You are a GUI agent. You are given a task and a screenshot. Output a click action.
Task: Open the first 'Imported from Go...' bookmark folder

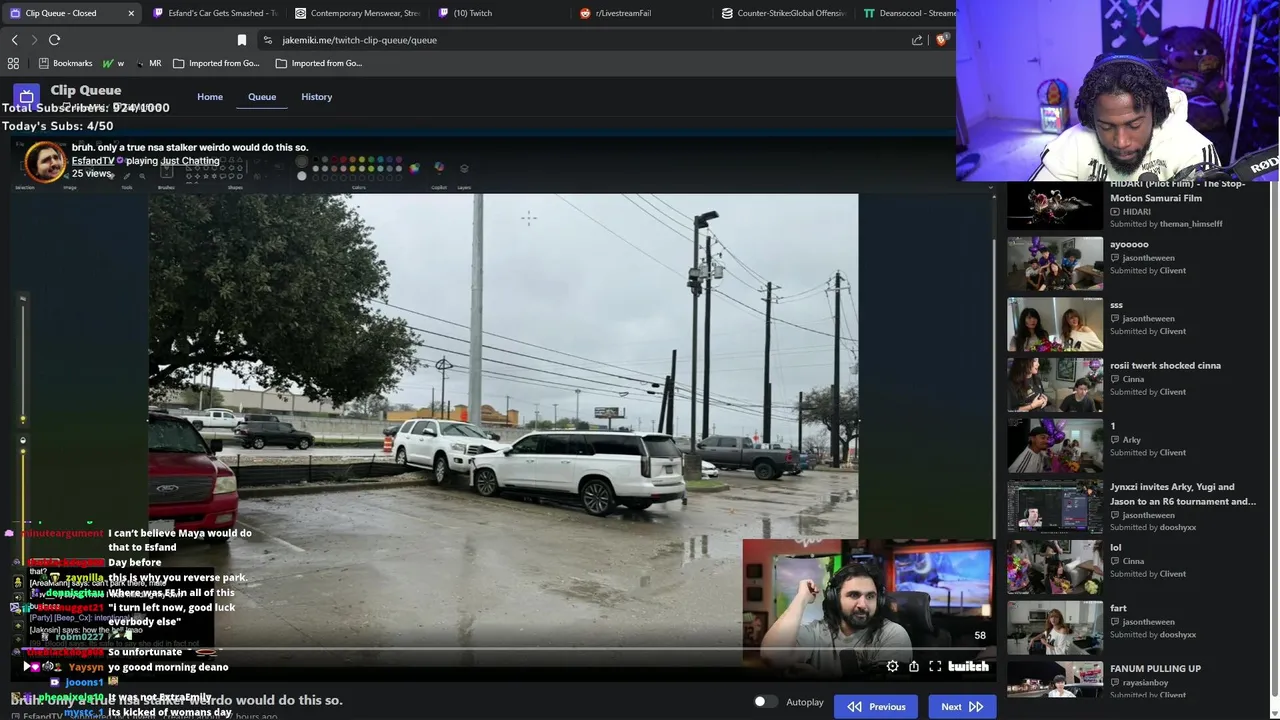216,63
